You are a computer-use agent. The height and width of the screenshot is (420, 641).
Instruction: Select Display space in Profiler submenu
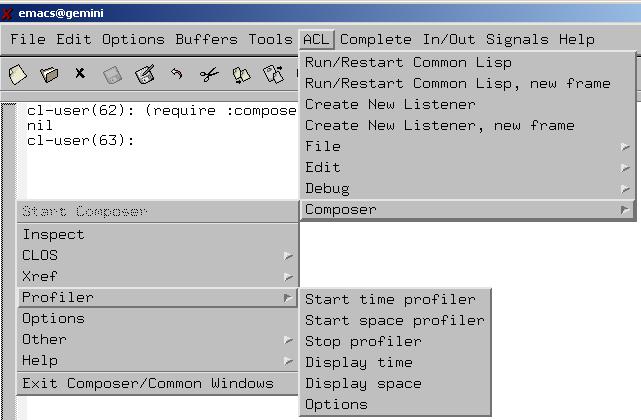click(363, 383)
